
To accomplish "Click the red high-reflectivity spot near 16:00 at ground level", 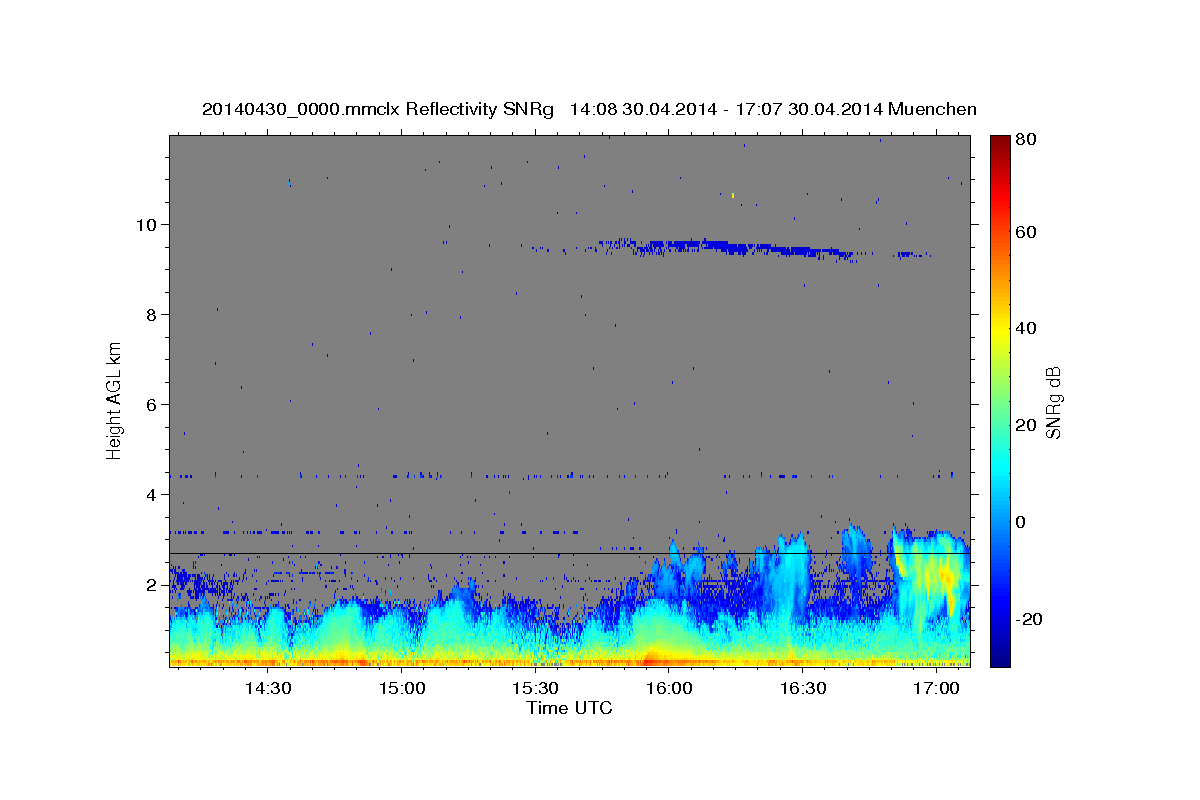I will 650,660.
